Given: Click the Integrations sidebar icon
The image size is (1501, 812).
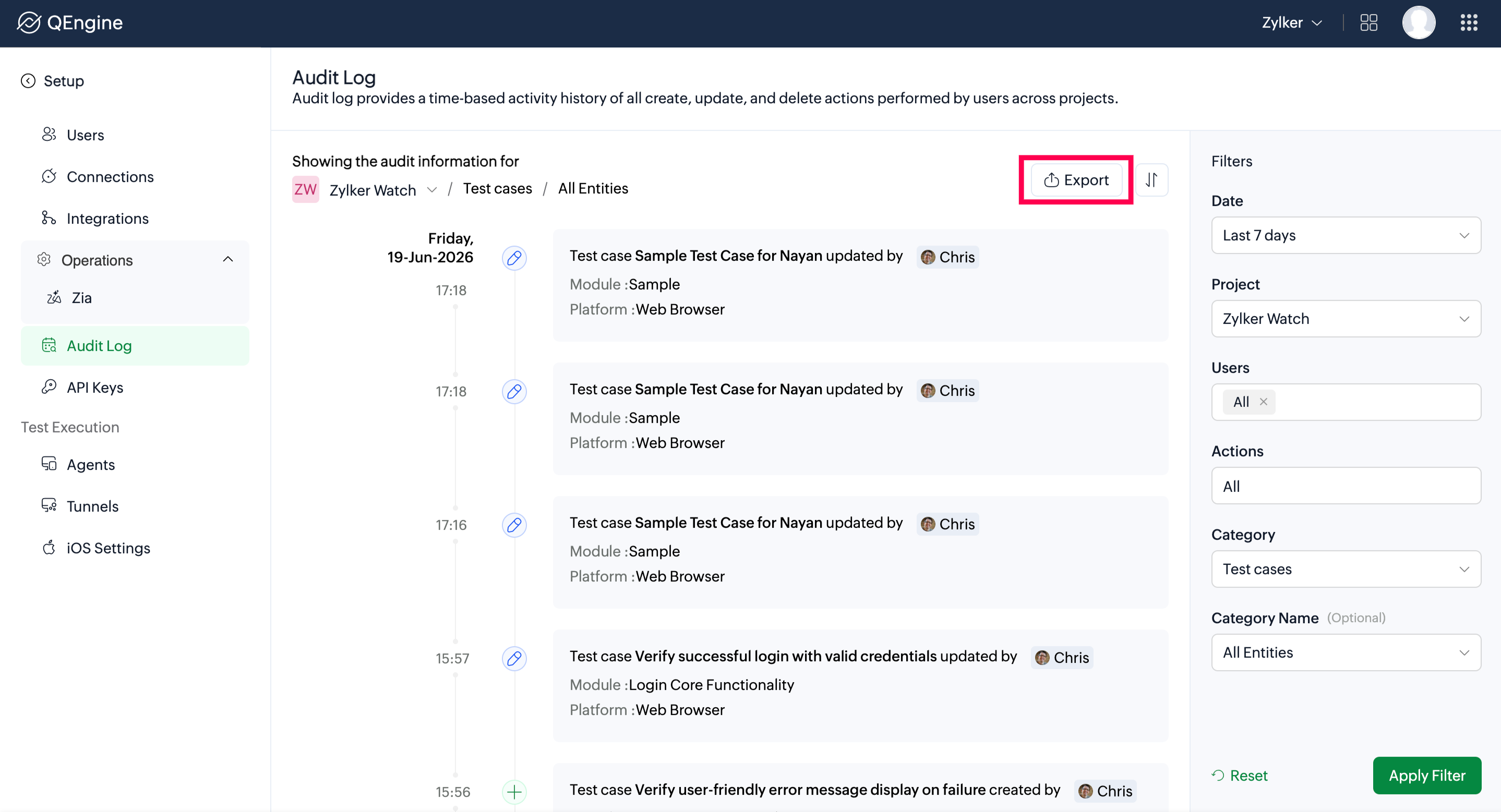Looking at the screenshot, I should (x=49, y=218).
